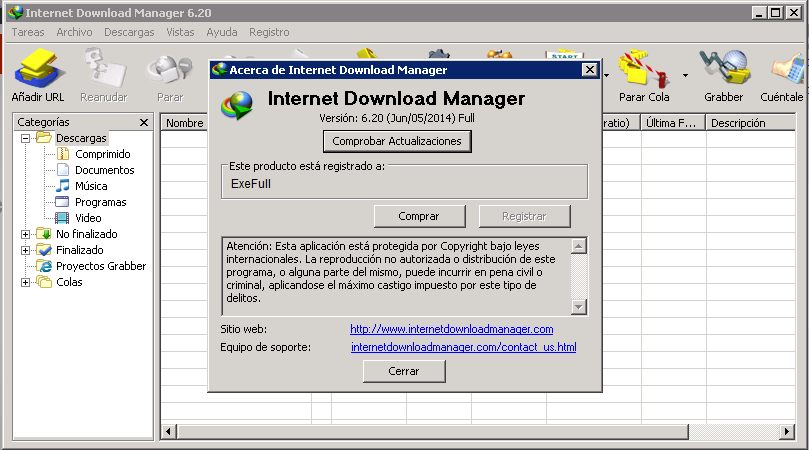Screen dimensions: 809x450
Task: Click the ExeFull registered name text
Action: point(251,184)
